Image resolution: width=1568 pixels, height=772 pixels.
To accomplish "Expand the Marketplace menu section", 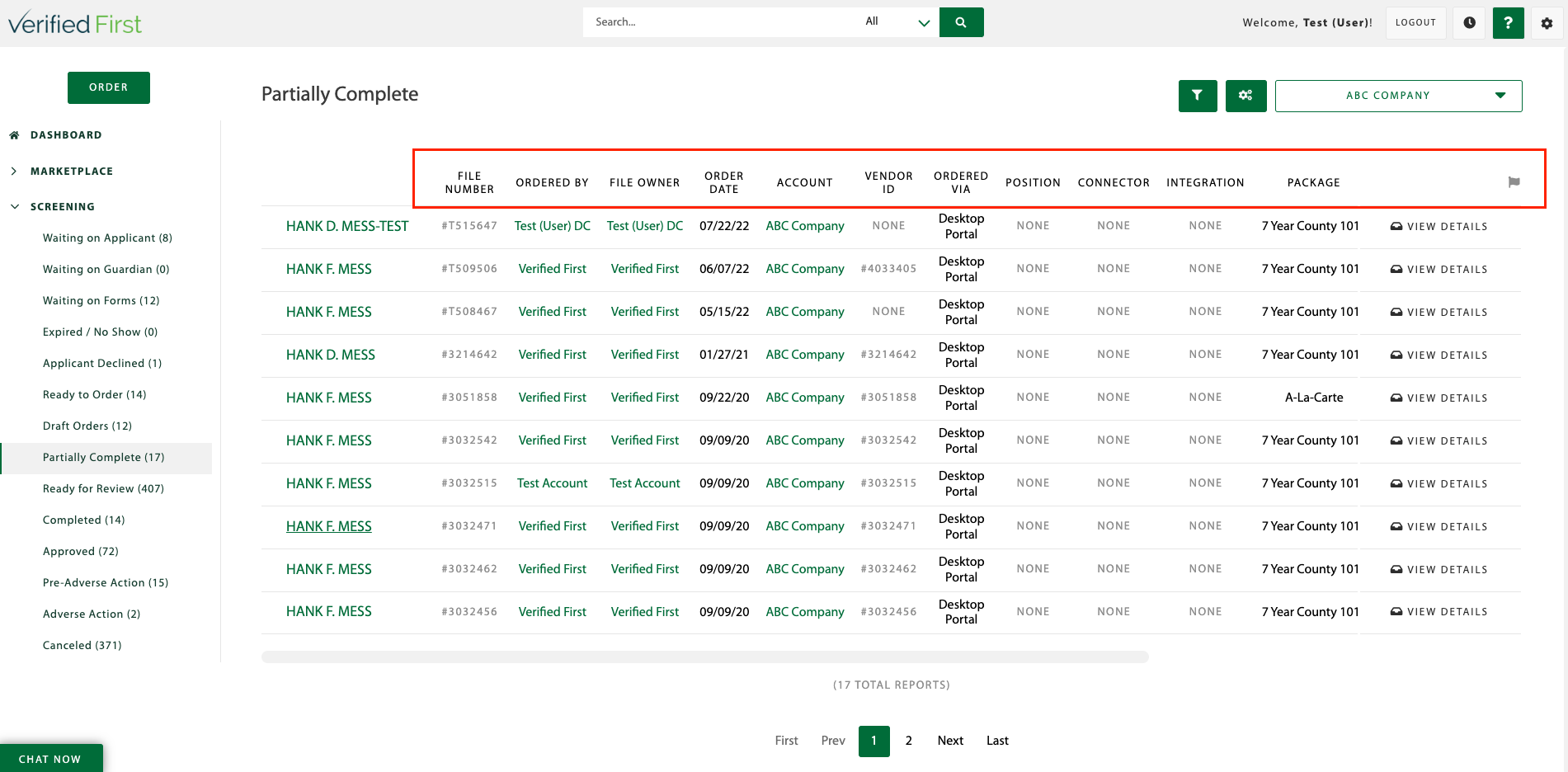I will coord(14,172).
